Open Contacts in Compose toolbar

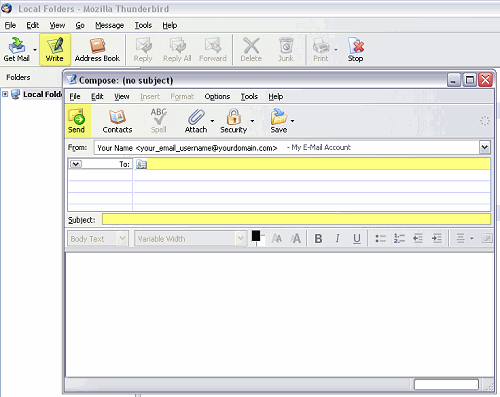click(117, 121)
